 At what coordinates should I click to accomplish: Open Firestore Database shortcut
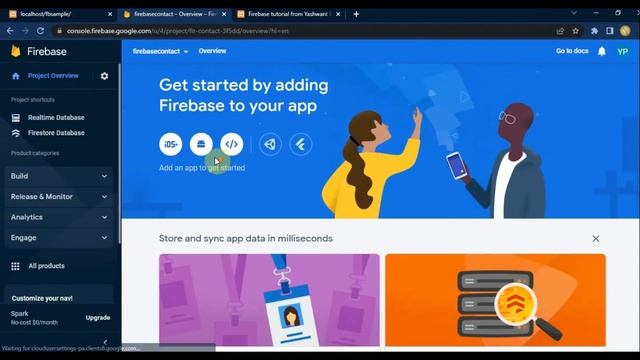pos(56,133)
